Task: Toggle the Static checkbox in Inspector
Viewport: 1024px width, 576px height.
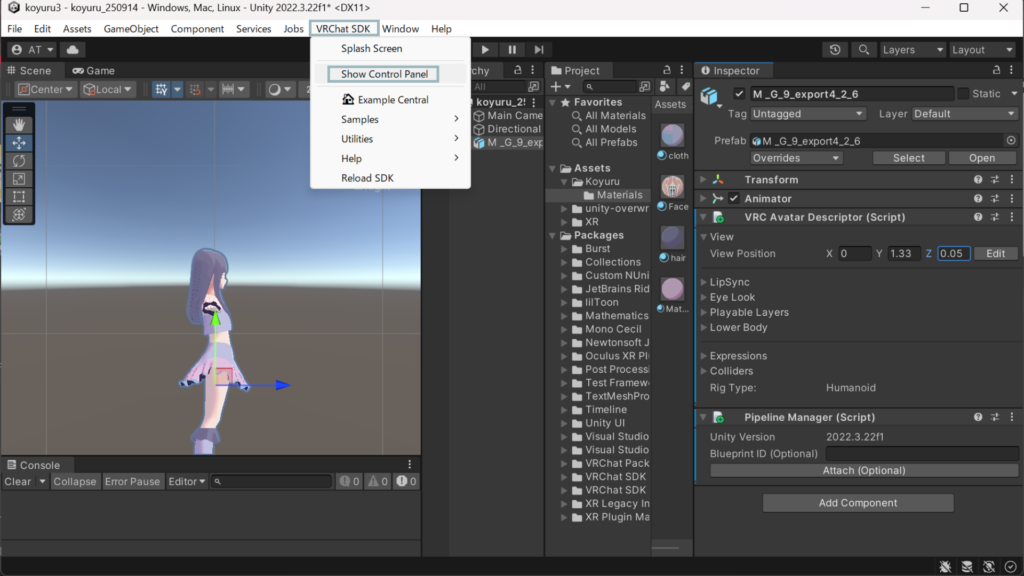Action: pyautogui.click(x=963, y=94)
